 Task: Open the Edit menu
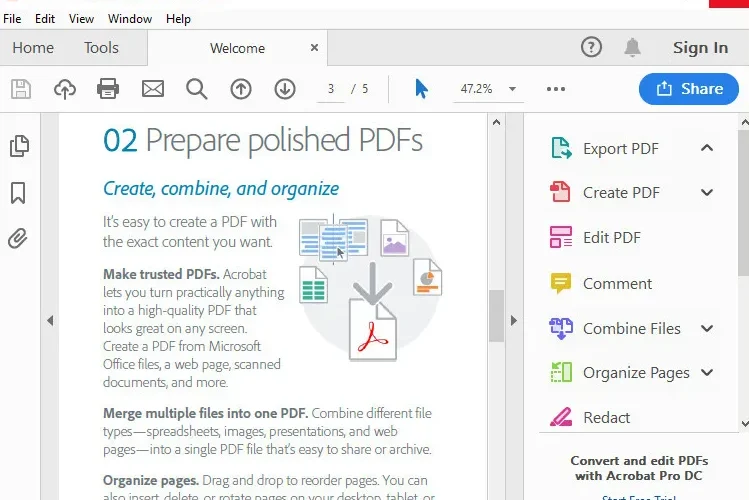point(45,19)
